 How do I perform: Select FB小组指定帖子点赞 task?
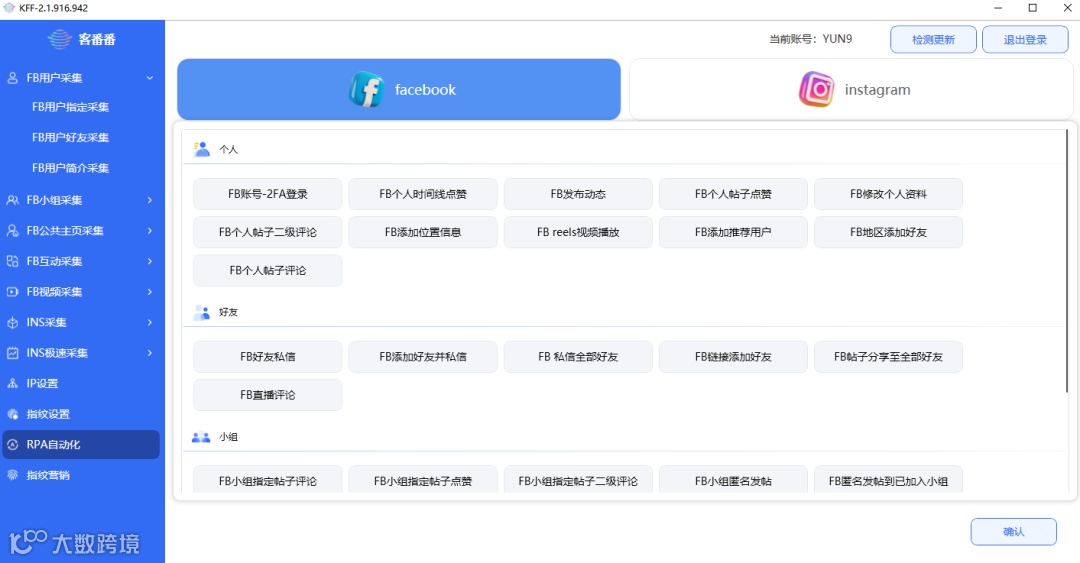point(423,480)
